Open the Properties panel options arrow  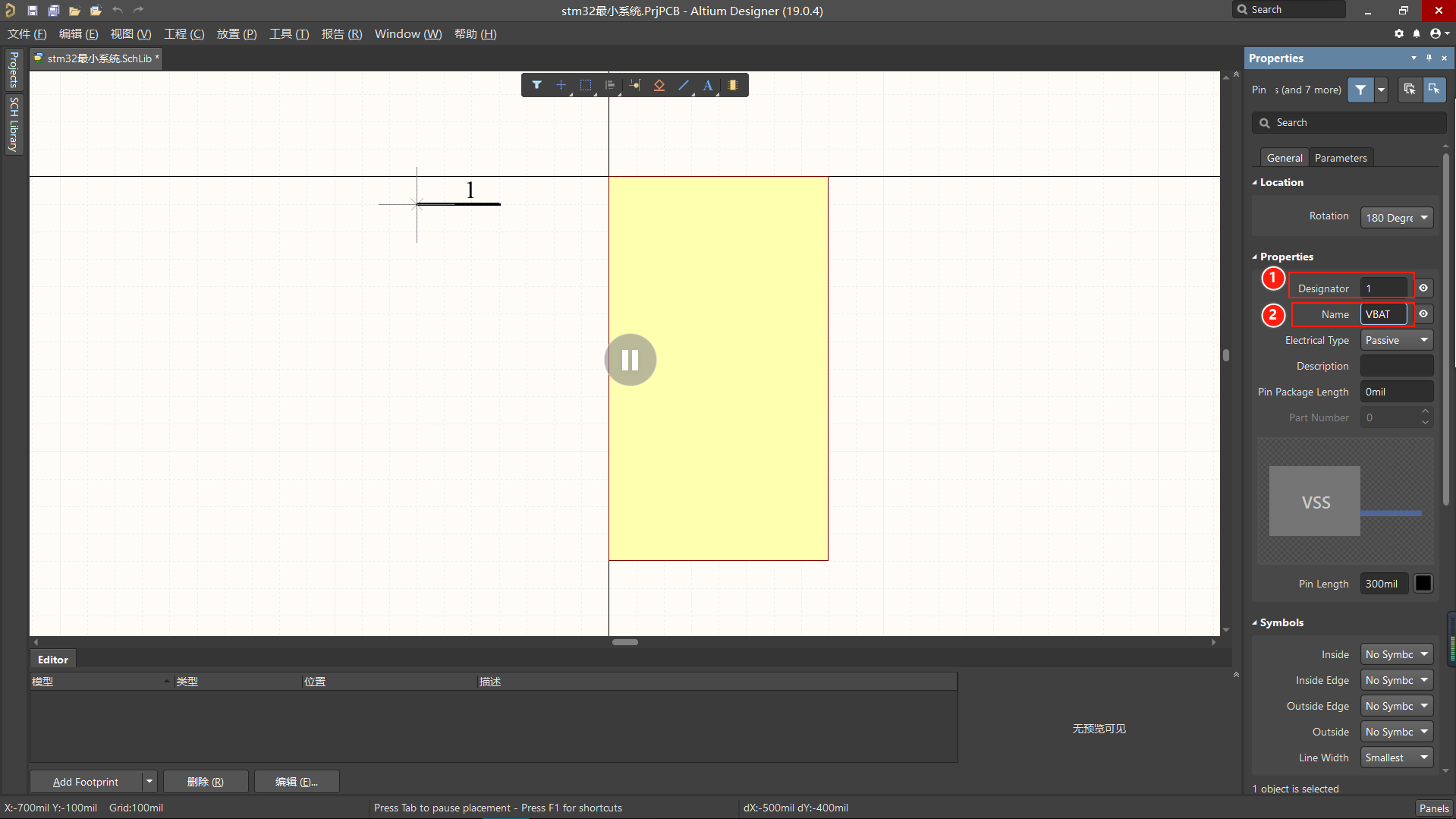coord(1414,58)
